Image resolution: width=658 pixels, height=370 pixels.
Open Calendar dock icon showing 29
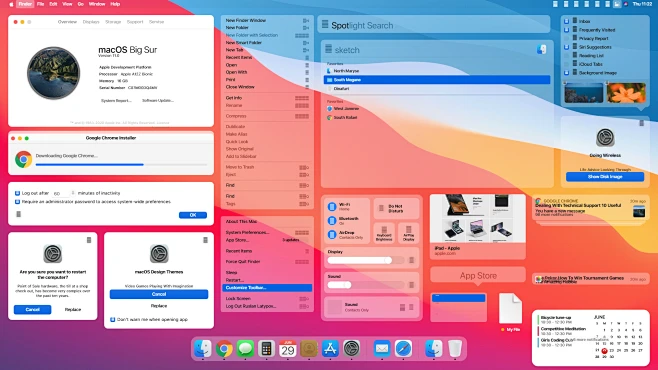tap(287, 349)
